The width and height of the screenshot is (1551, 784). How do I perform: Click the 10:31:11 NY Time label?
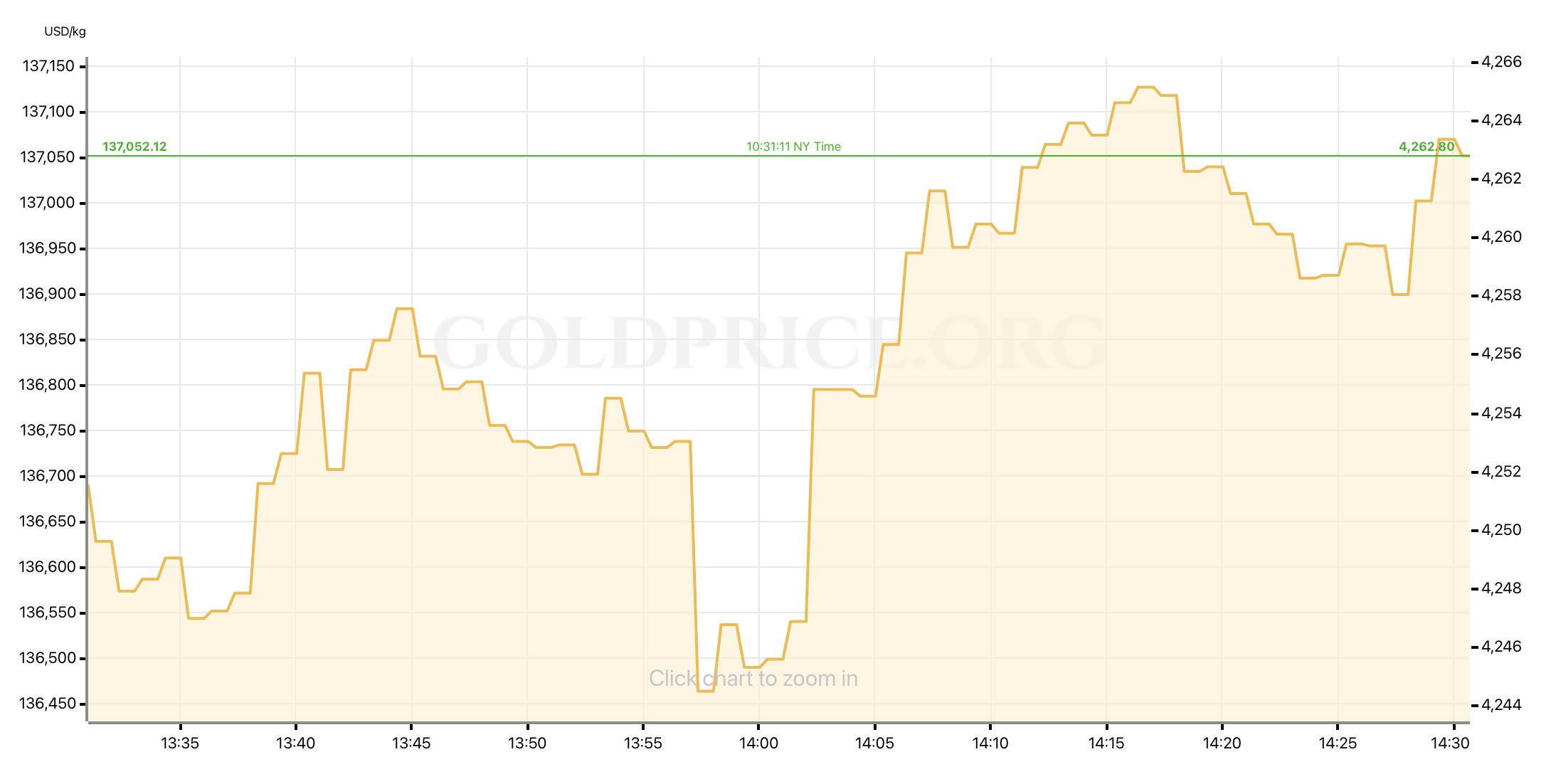793,147
